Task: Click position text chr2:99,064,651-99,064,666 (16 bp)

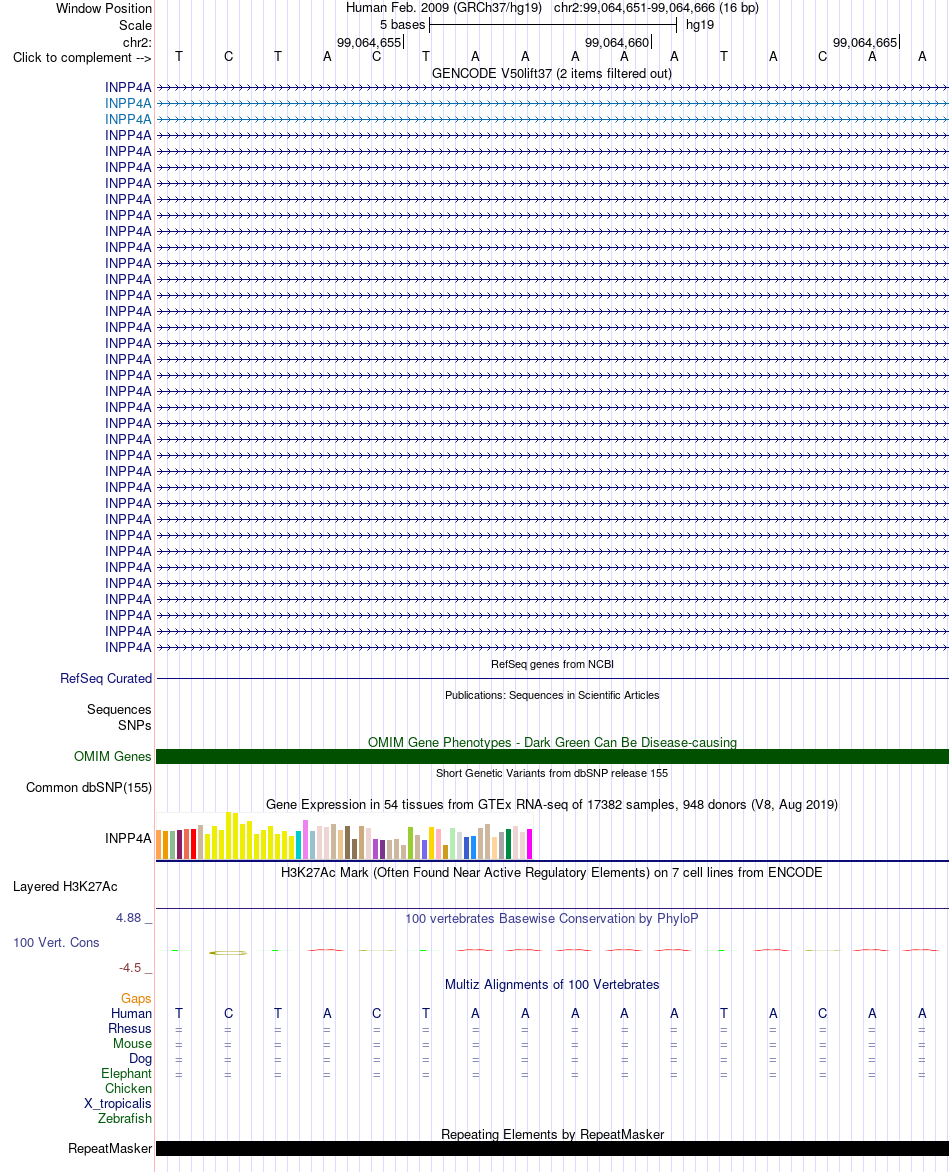Action: click(656, 8)
